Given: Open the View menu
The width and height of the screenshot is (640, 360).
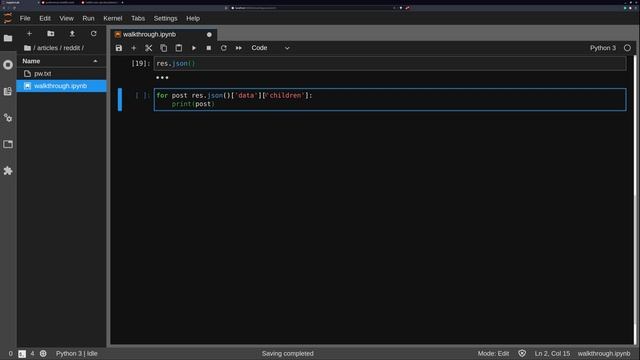Looking at the screenshot, I should (67, 18).
